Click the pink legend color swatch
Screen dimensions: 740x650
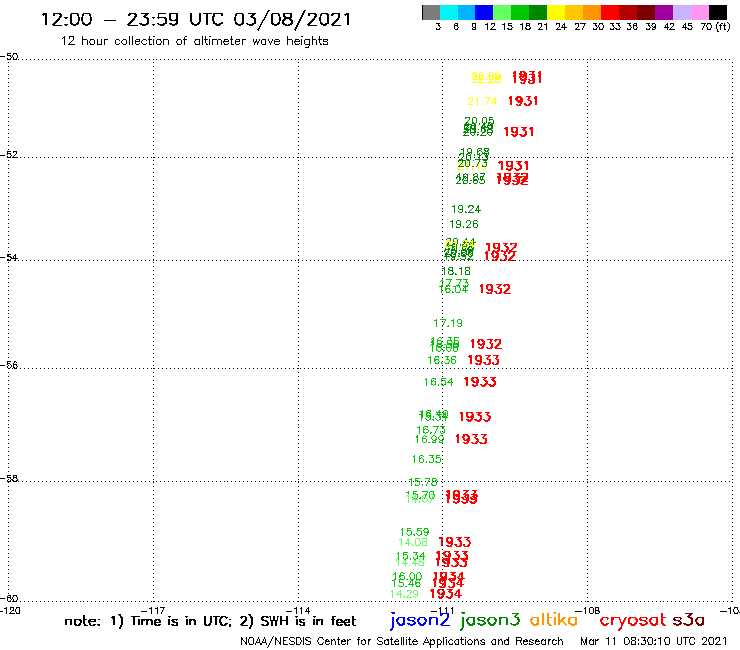pyautogui.click(x=699, y=12)
